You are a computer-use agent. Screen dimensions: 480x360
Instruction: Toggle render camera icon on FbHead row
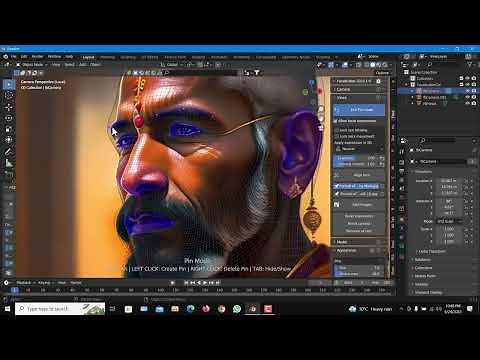point(474,103)
